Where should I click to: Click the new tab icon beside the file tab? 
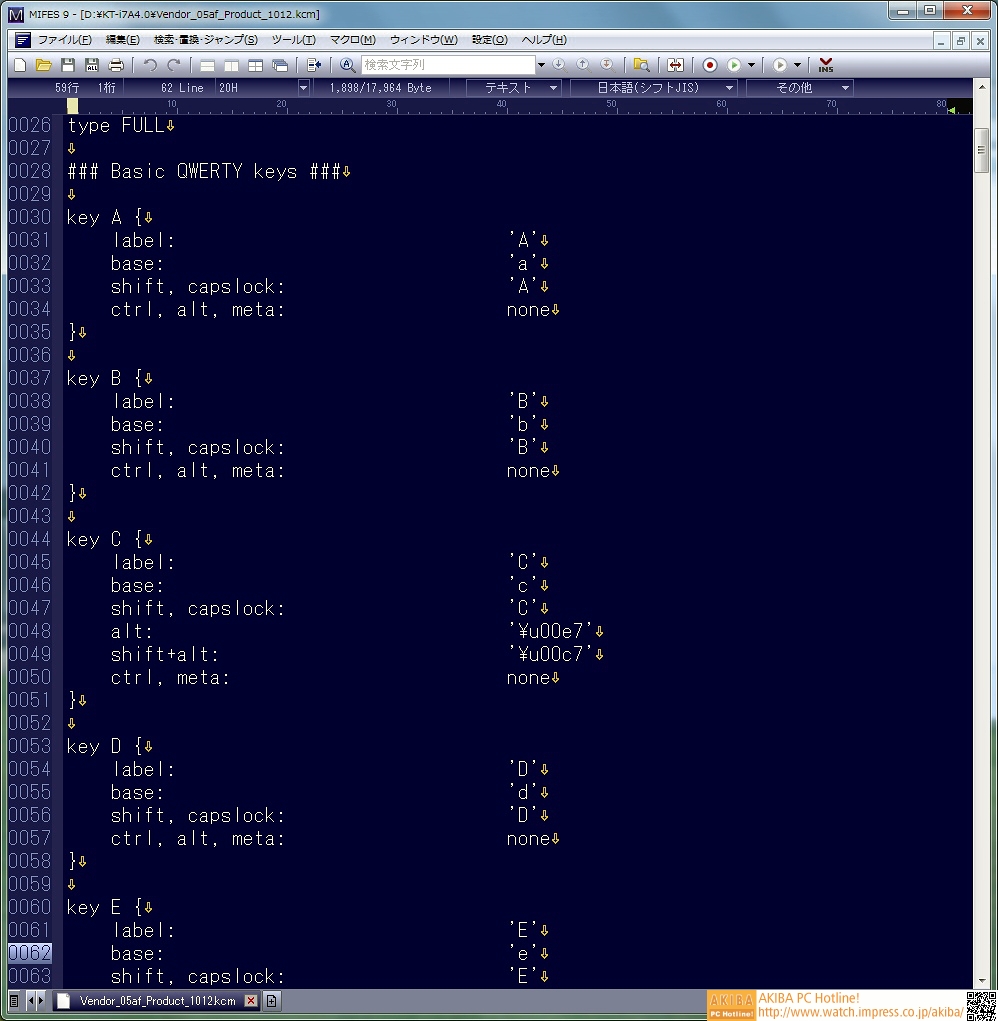point(272,1001)
